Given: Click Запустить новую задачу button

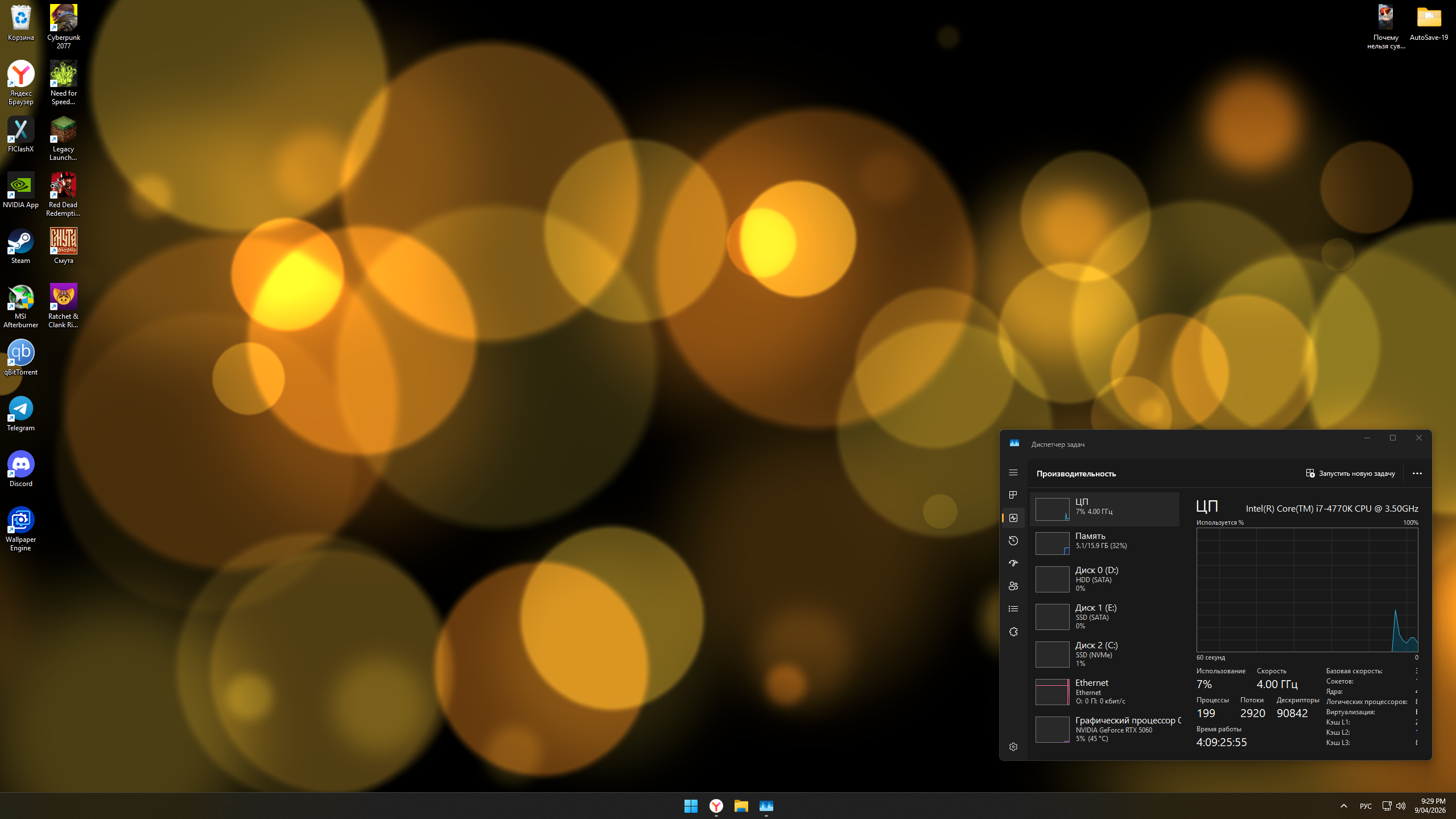Looking at the screenshot, I should [1350, 474].
